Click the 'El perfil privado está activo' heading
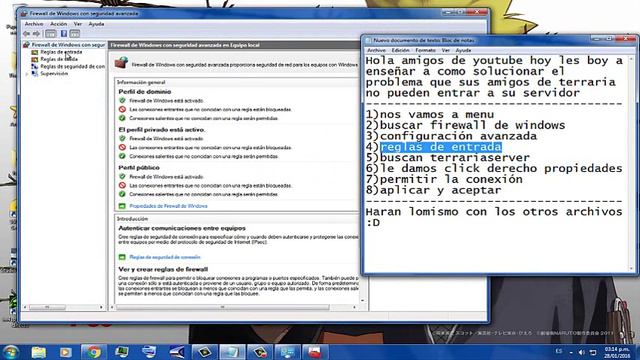The width and height of the screenshot is (640, 360). click(x=162, y=130)
